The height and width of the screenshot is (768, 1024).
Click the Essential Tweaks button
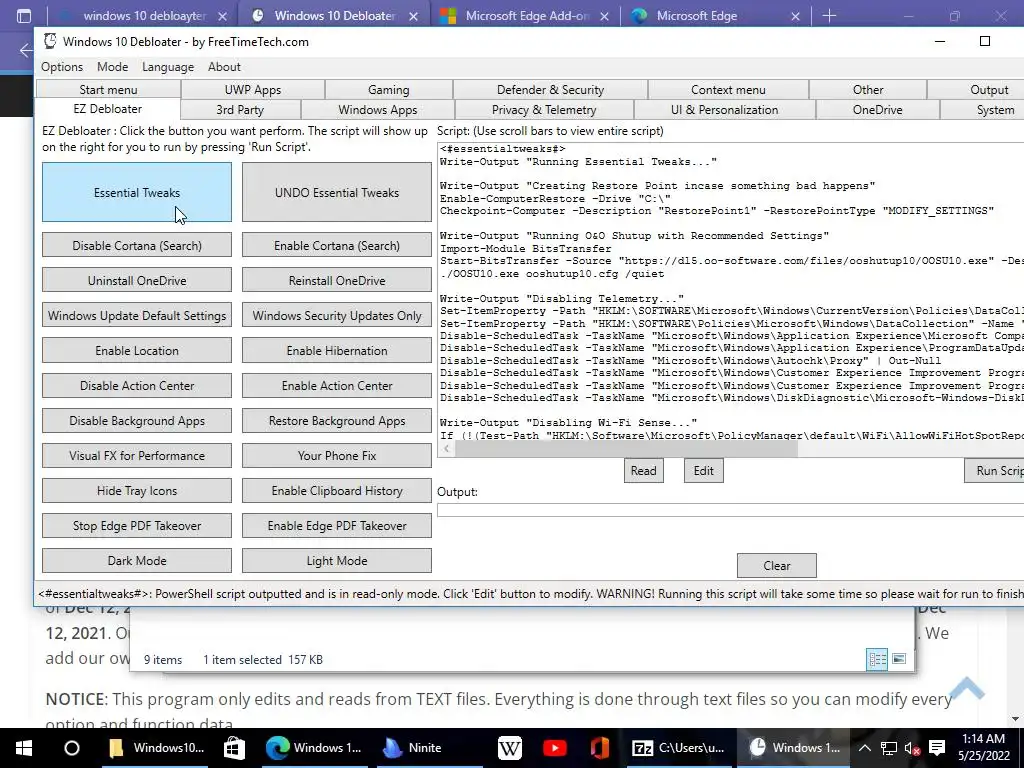tap(136, 192)
